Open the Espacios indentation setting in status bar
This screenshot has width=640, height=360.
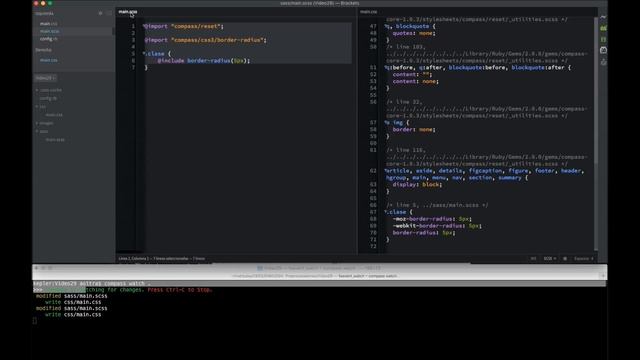[x=584, y=258]
